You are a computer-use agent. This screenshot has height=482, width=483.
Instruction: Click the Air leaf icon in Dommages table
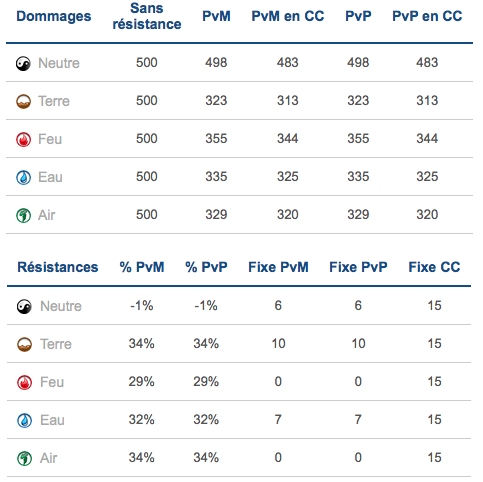23,215
